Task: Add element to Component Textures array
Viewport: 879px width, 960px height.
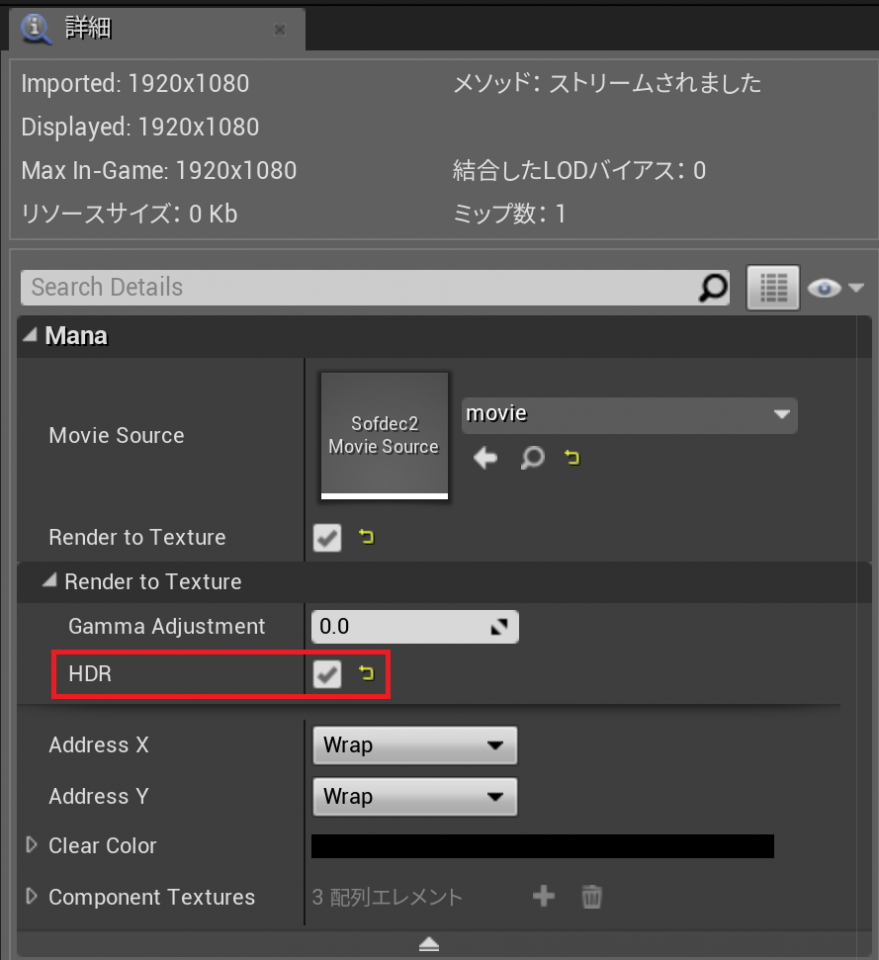Action: pos(544,896)
